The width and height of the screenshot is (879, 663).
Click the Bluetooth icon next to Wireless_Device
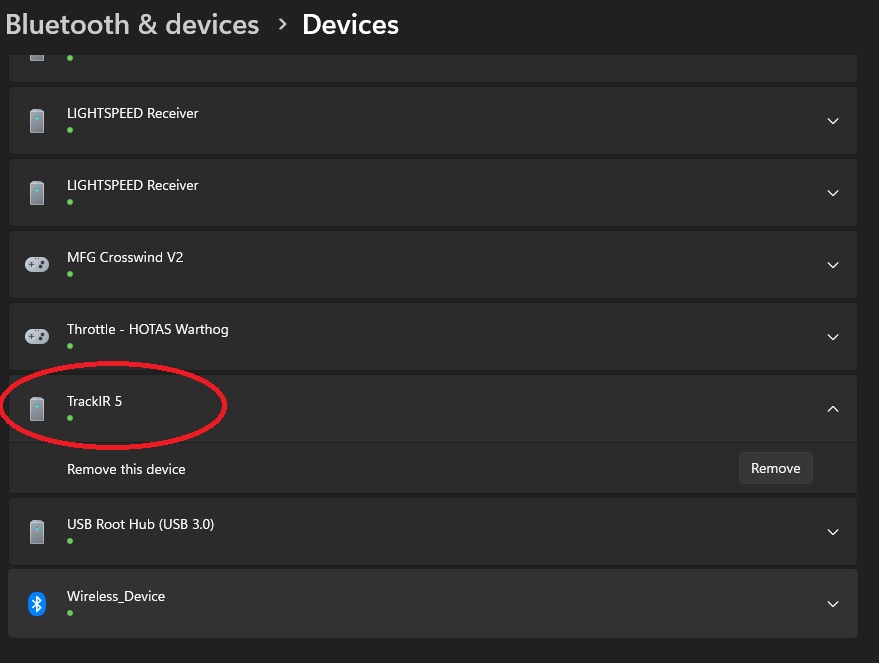37,604
